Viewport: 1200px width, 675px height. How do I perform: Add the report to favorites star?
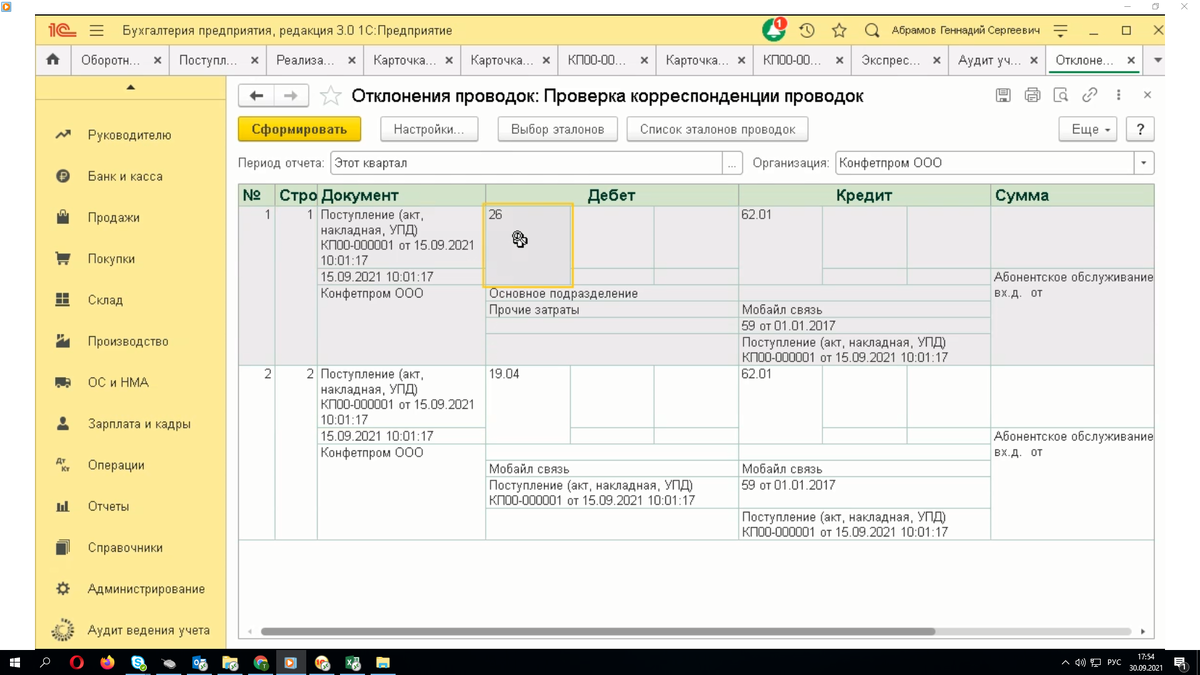pos(331,96)
